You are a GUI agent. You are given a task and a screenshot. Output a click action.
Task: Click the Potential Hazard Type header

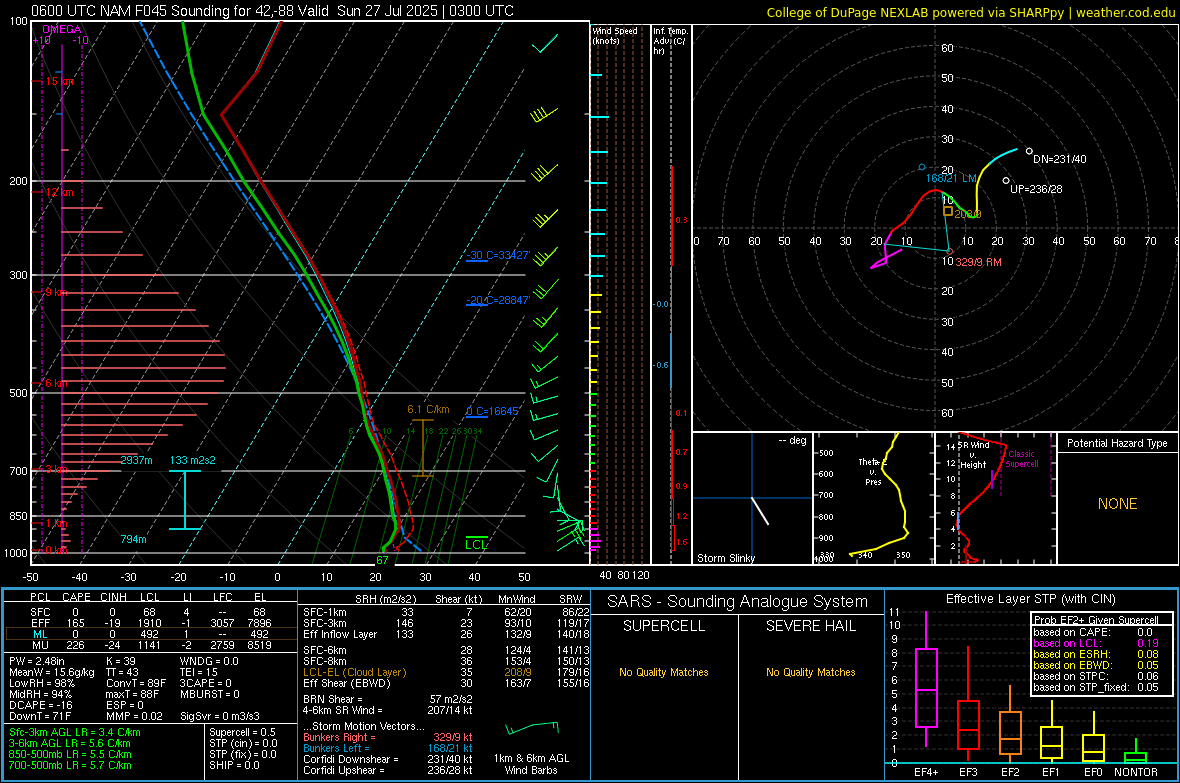pos(1117,443)
